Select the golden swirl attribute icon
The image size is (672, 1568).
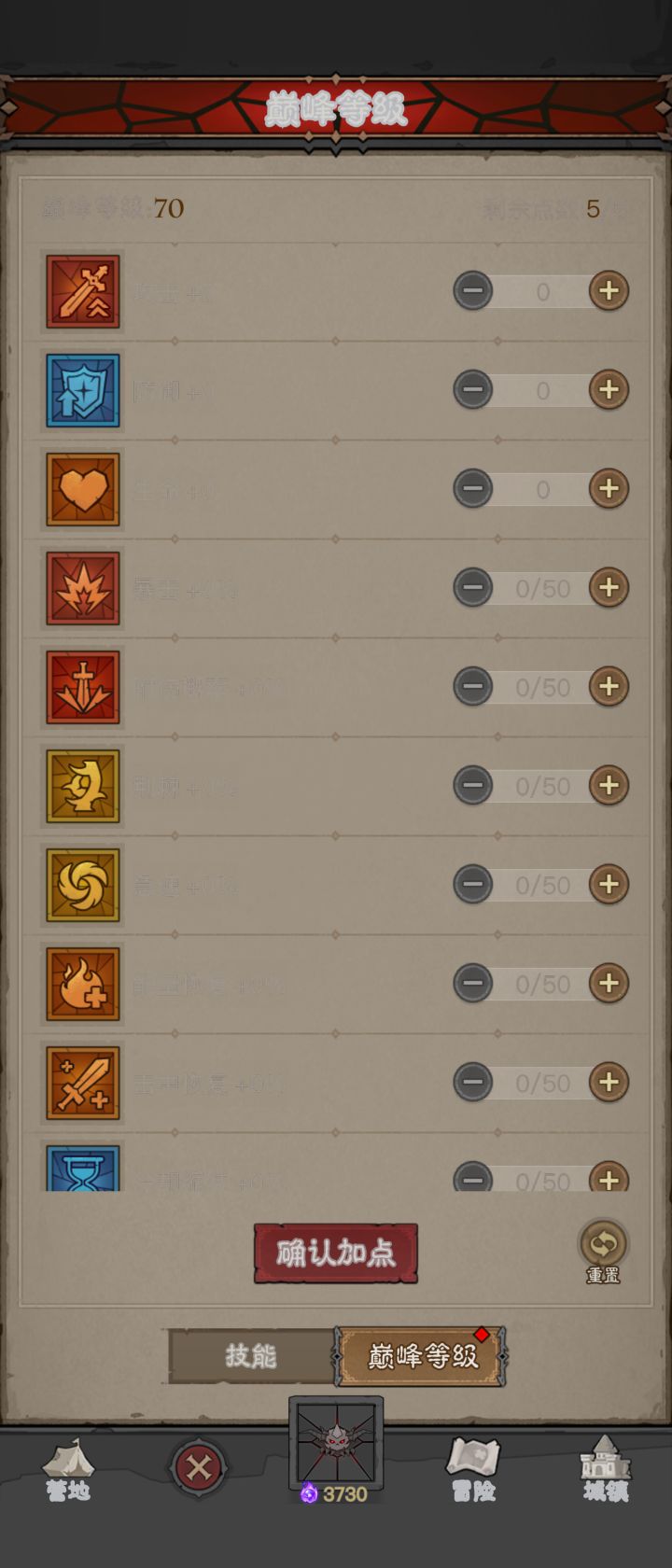(x=83, y=885)
